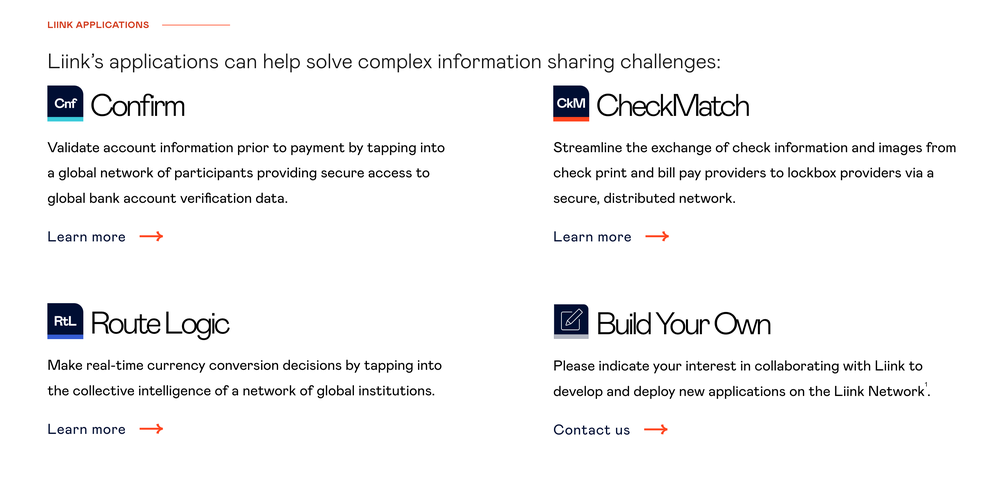Viewport: 1000px width, 490px height.
Task: Select the Build Your Own heading
Action: point(684,323)
